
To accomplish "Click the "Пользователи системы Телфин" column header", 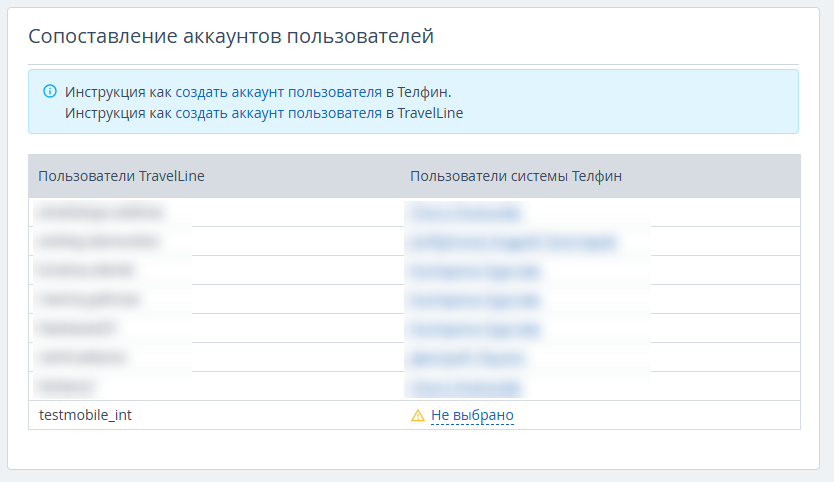I will click(516, 176).
